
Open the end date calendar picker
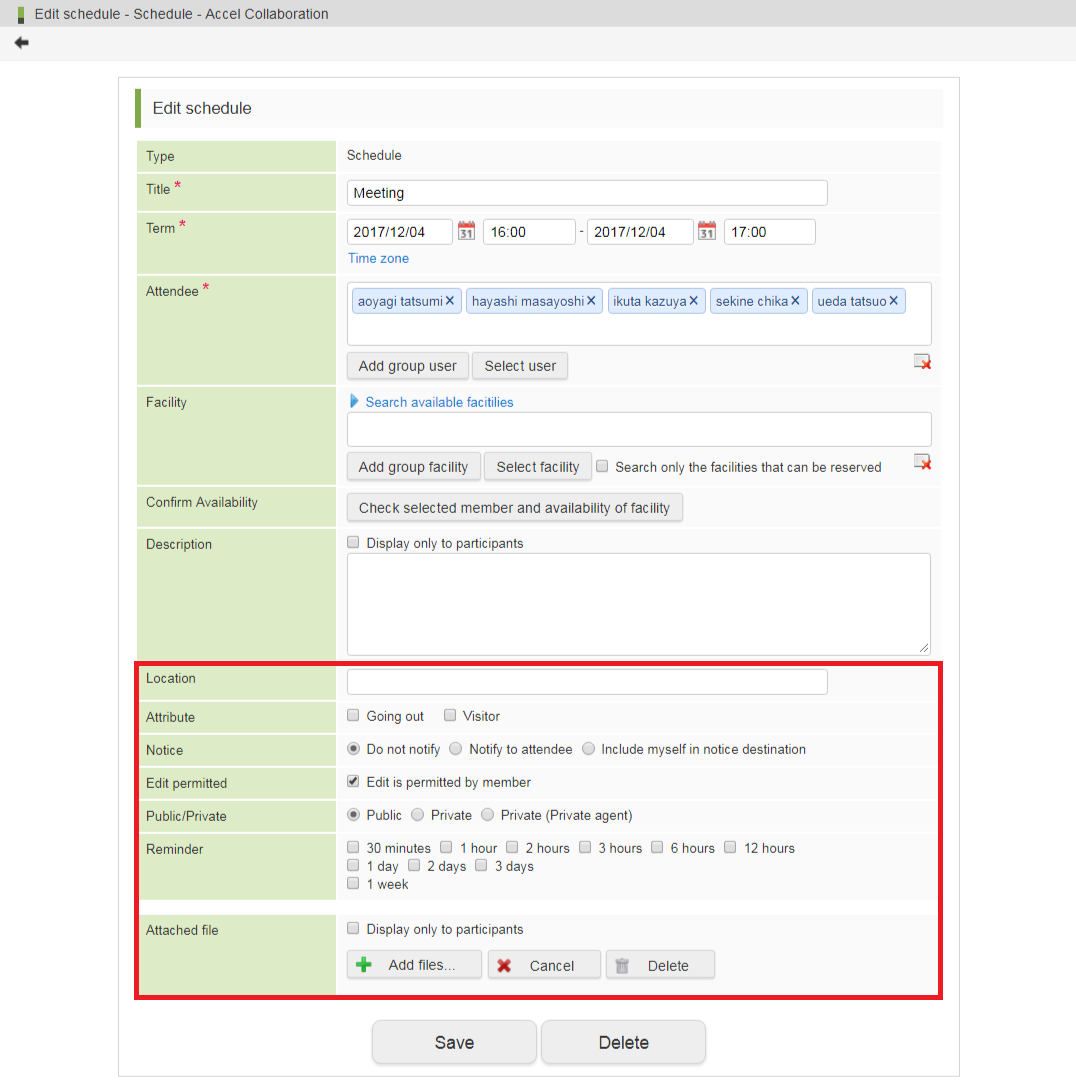[707, 232]
